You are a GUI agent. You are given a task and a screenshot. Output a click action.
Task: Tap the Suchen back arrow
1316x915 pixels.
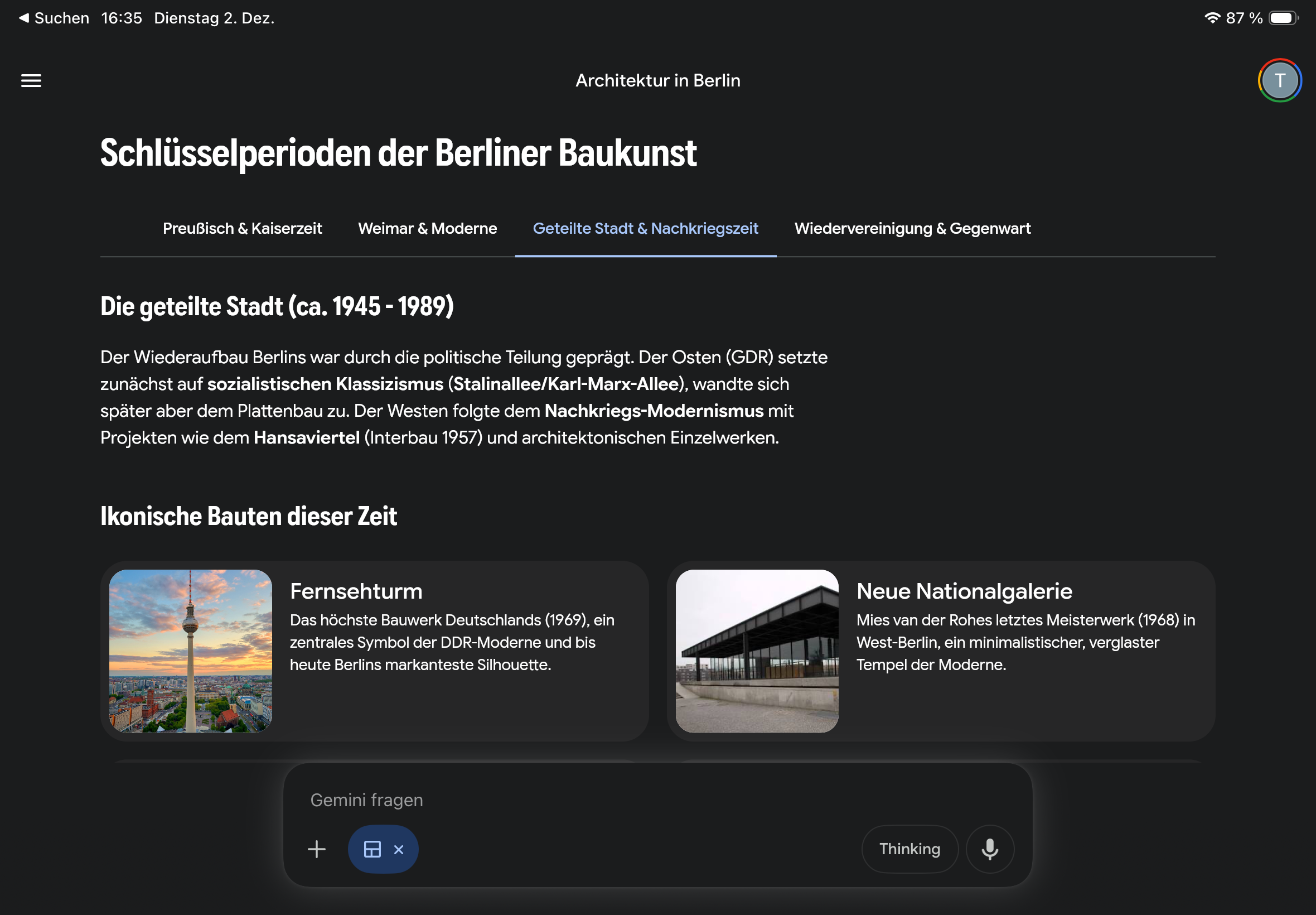pyautogui.click(x=24, y=18)
